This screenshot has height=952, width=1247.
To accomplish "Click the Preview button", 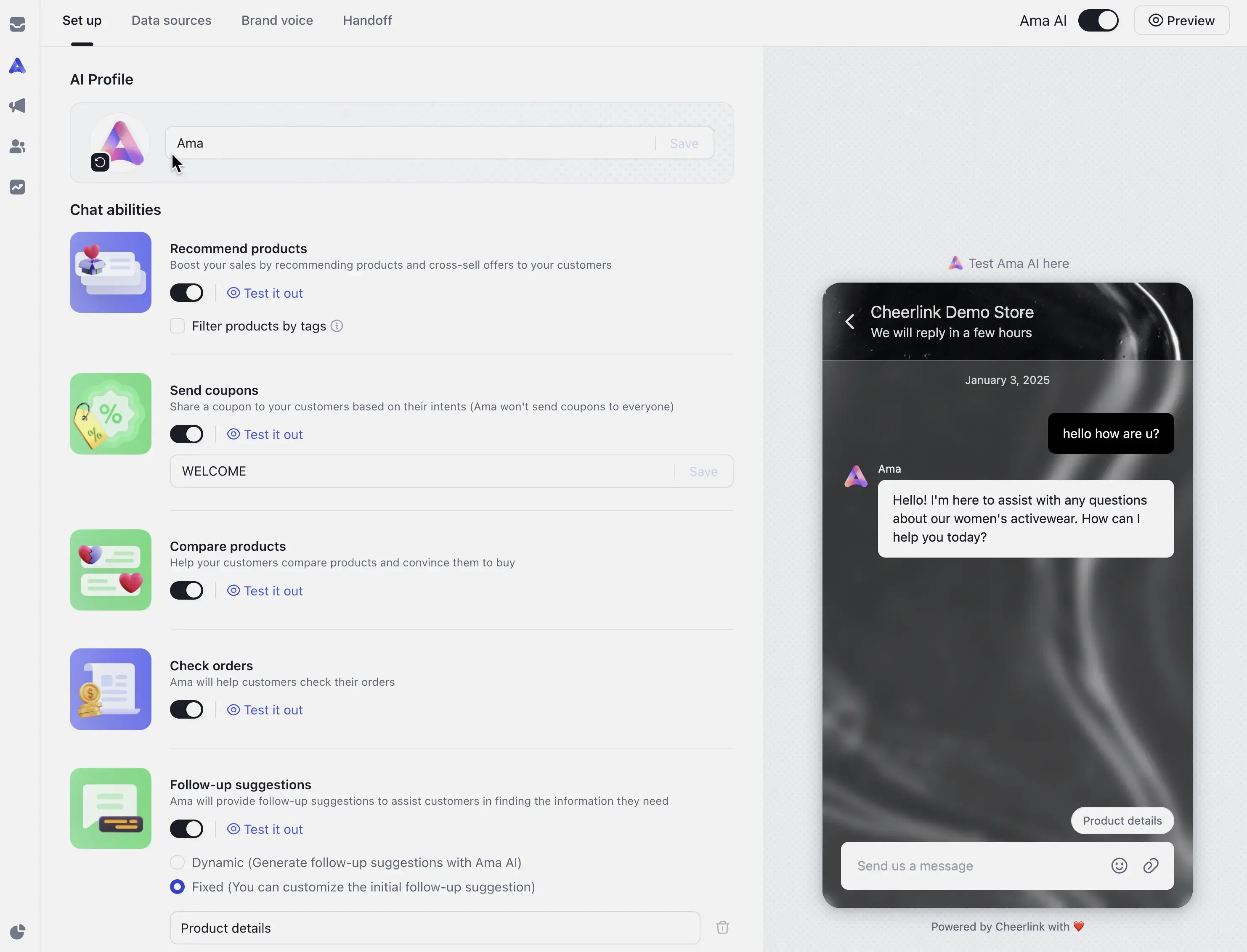I will coord(1182,21).
